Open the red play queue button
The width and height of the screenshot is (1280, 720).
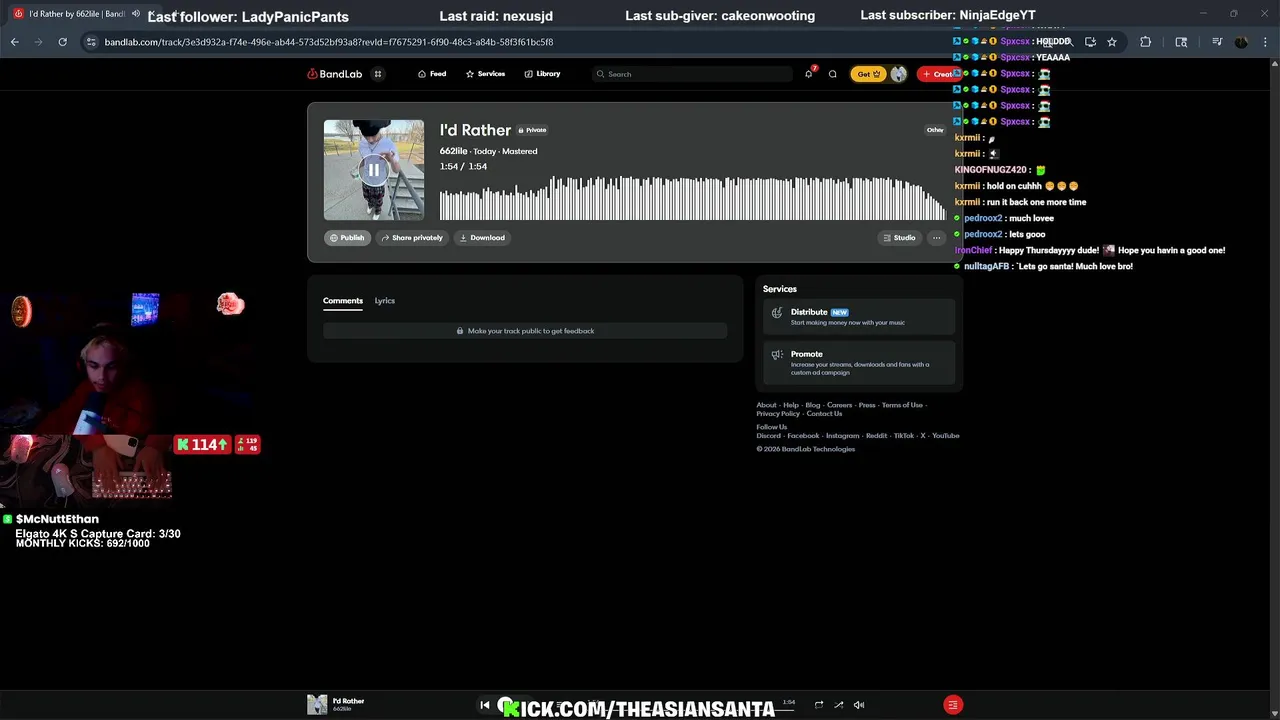point(953,705)
